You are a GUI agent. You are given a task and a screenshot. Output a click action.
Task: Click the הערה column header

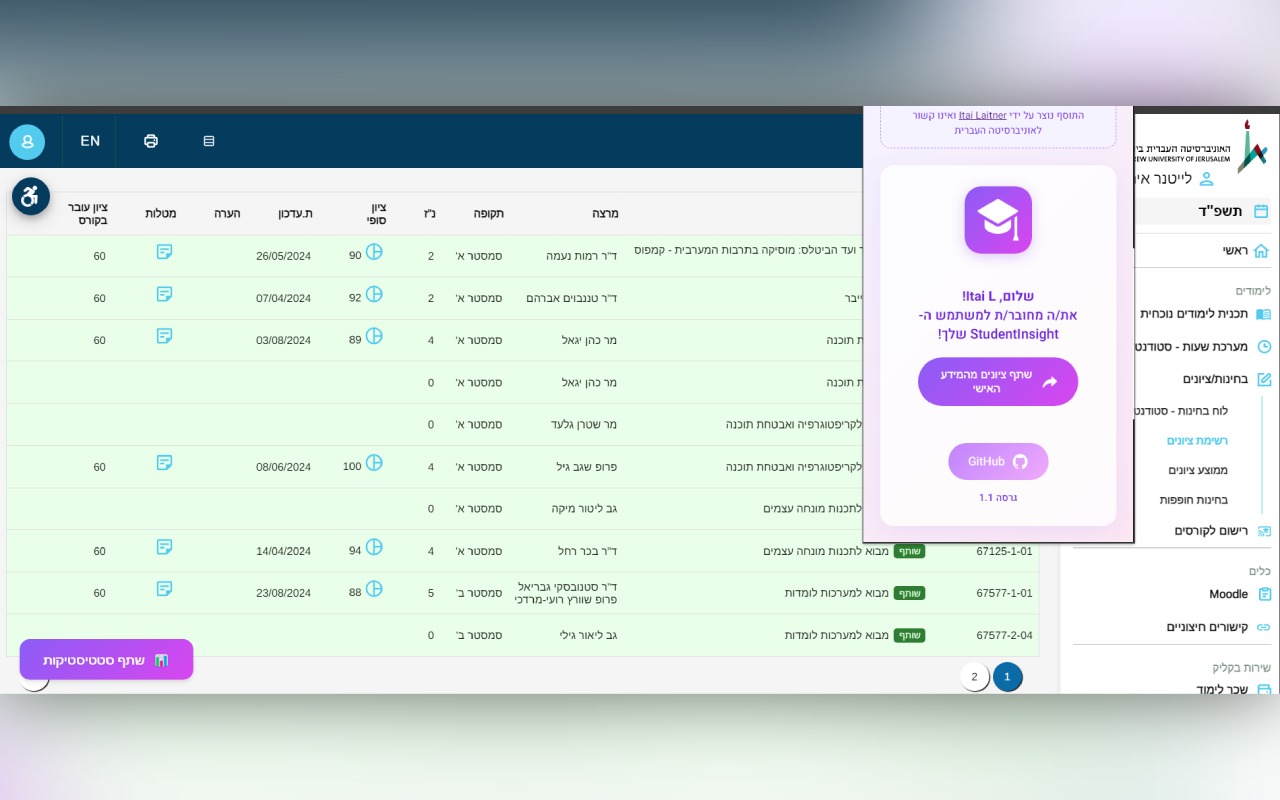[x=227, y=213]
